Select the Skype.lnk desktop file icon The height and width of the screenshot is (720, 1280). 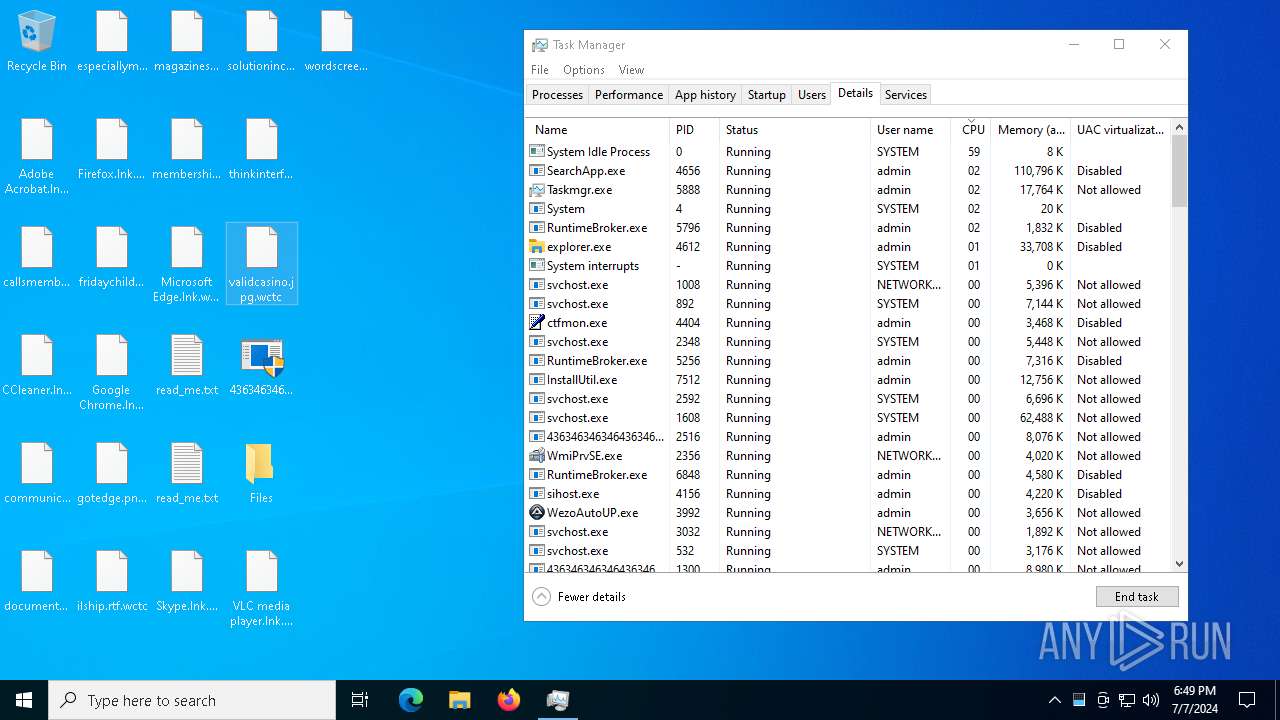pos(186,581)
